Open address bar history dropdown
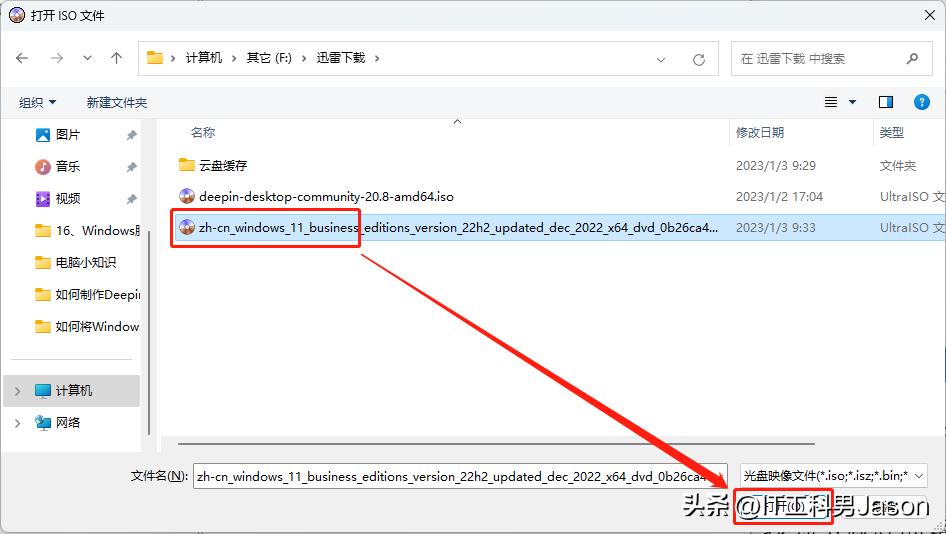This screenshot has height=534, width=946. tap(661, 59)
